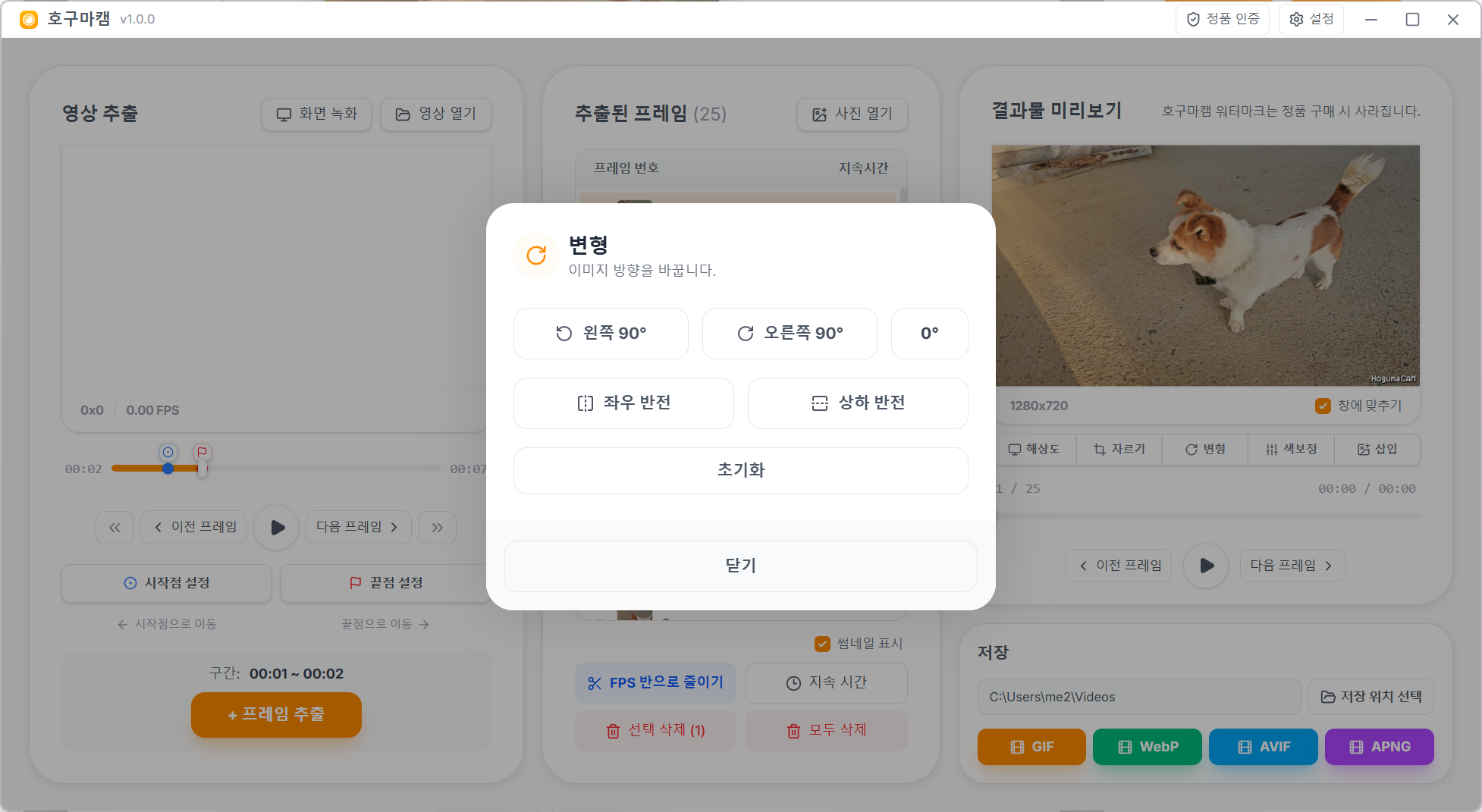The height and width of the screenshot is (812, 1482).
Task: Click the 영상 열기 open video button
Action: [x=435, y=114]
